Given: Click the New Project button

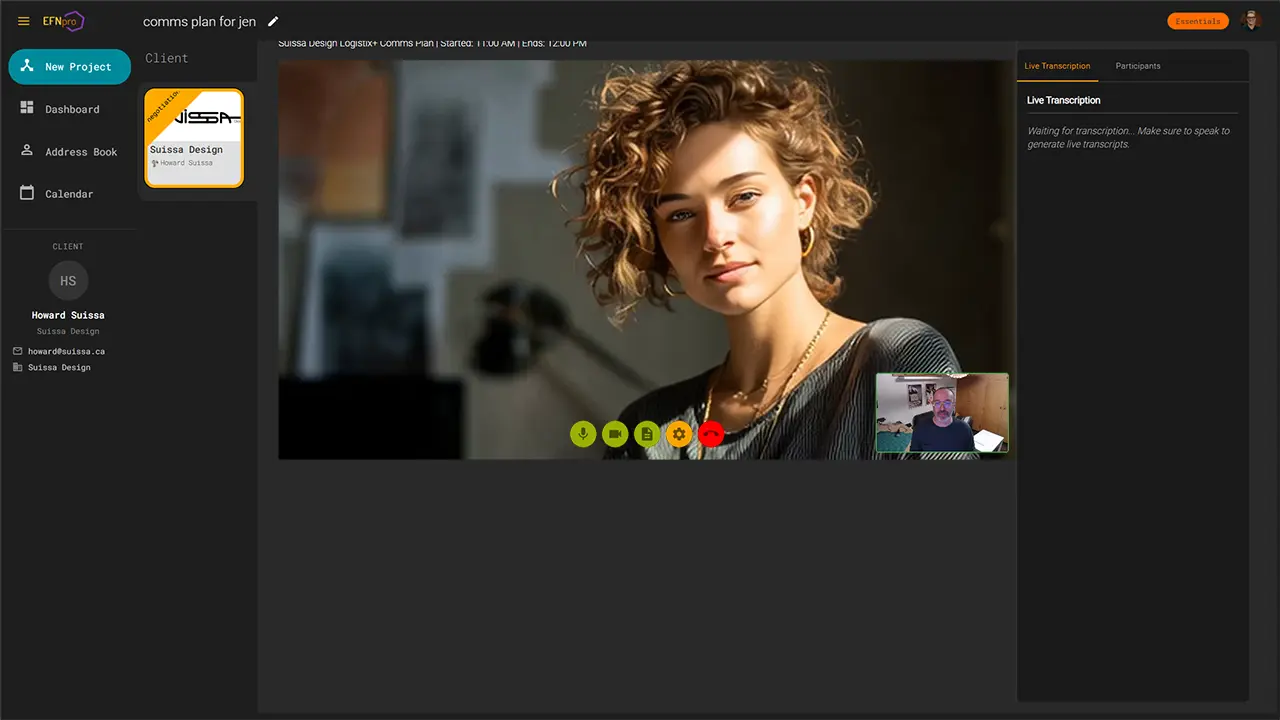Looking at the screenshot, I should click(x=69, y=67).
